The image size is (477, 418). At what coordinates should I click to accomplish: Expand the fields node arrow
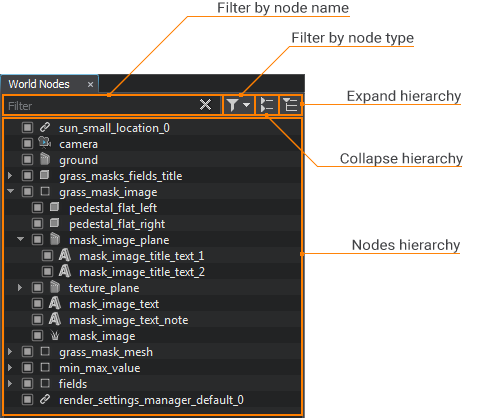pos(10,383)
